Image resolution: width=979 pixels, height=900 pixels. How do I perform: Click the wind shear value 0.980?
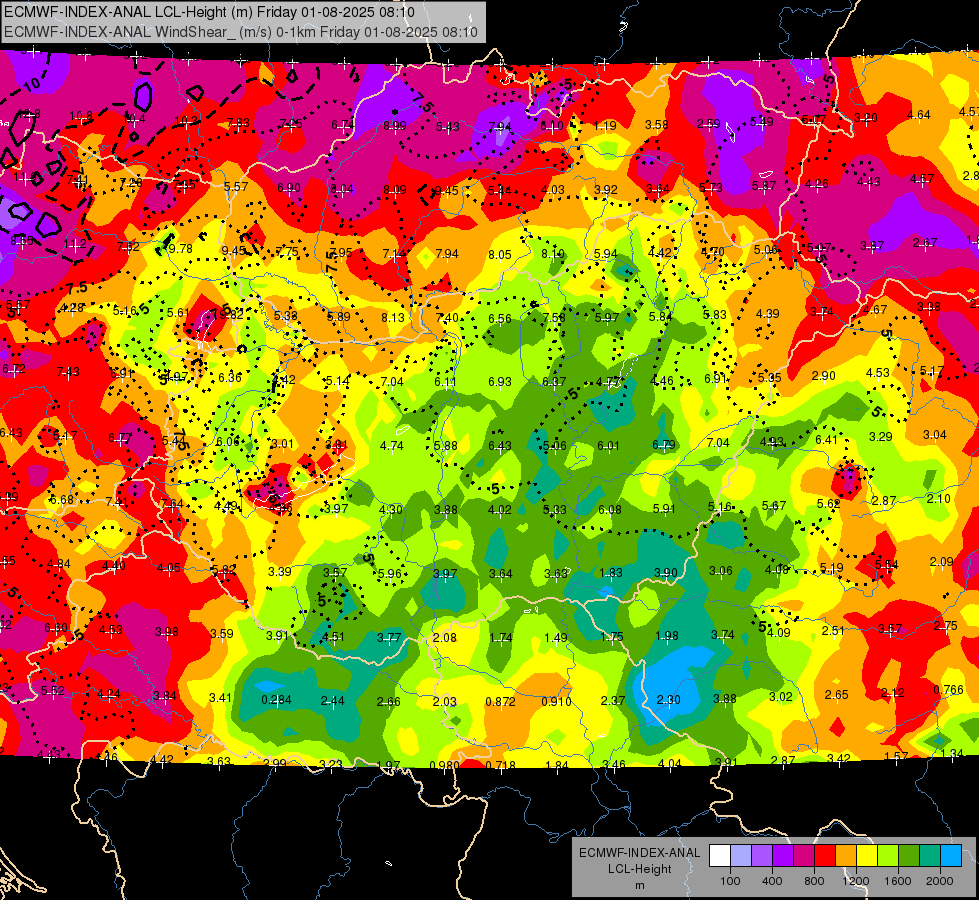445,765
